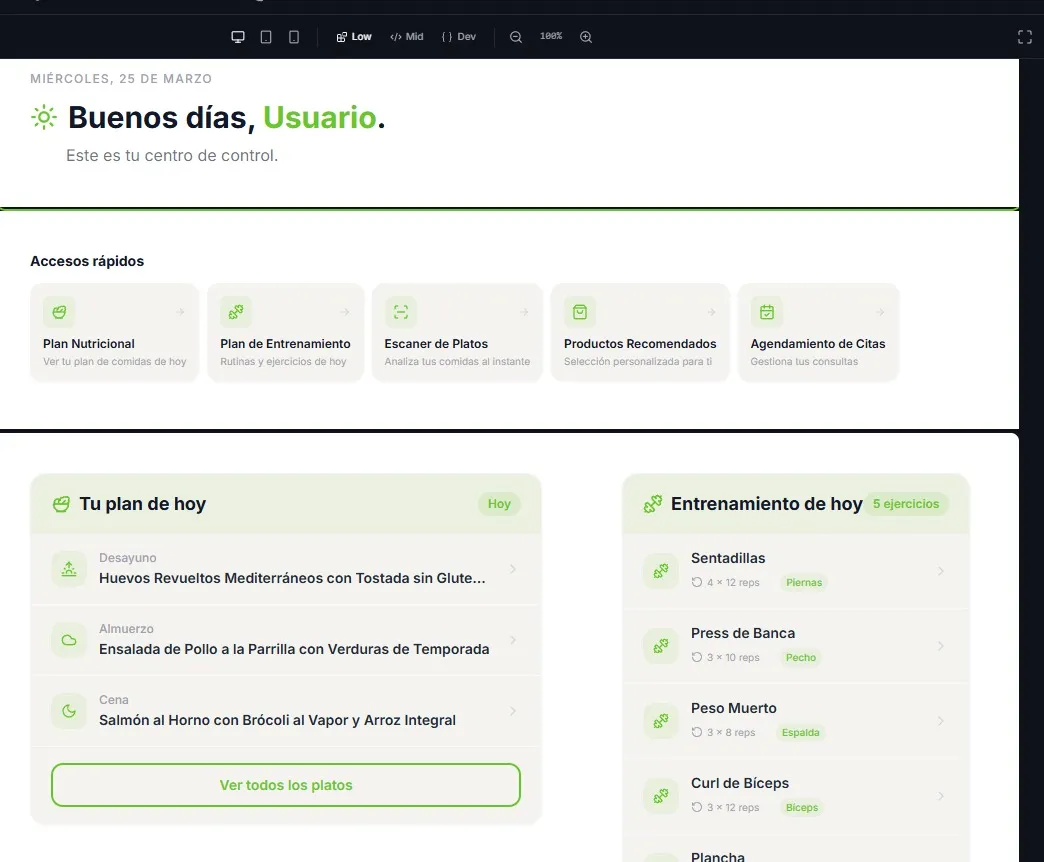Image resolution: width=1044 pixels, height=862 pixels.
Task: Click the Productos Recomendados bag icon
Action: coord(580,312)
